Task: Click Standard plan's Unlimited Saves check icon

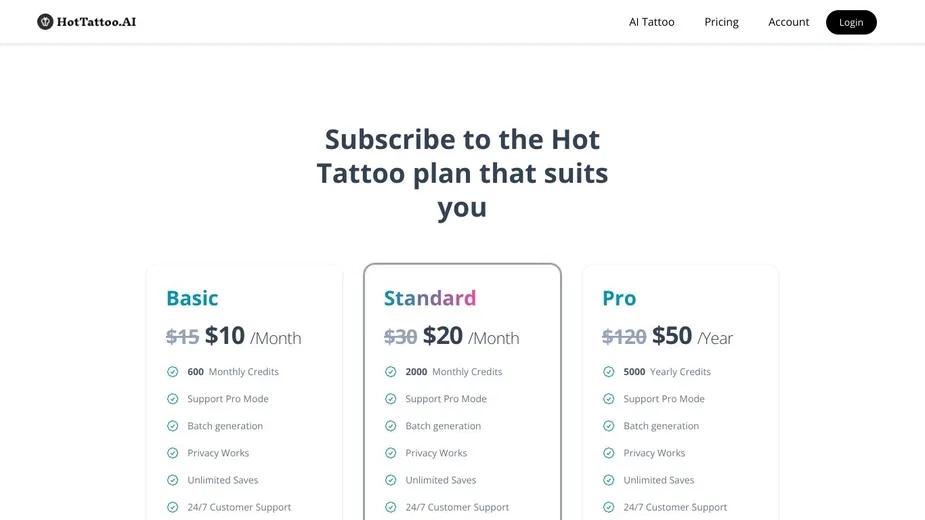Action: click(391, 480)
